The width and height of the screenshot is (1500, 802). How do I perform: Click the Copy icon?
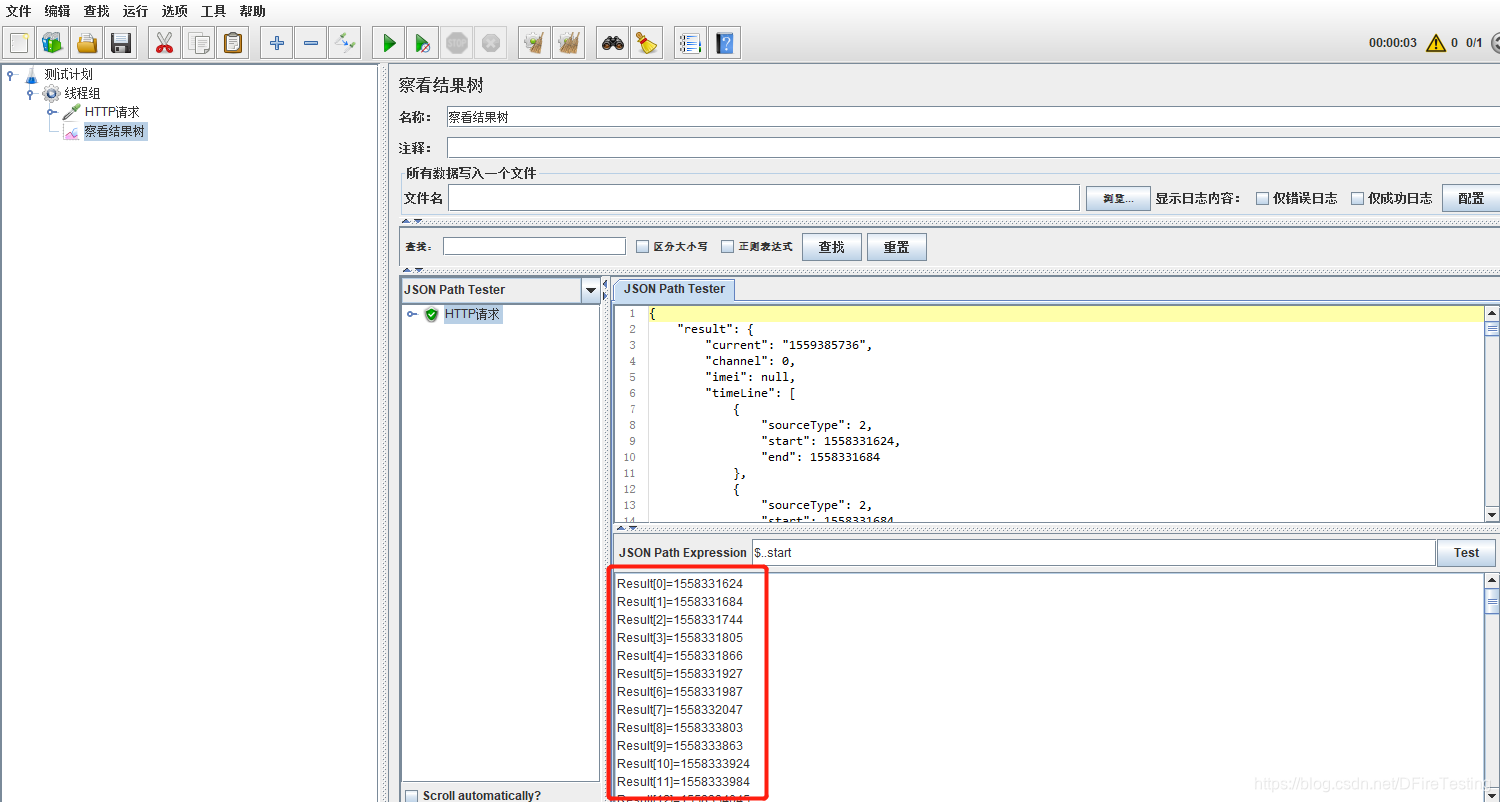pyautogui.click(x=199, y=43)
